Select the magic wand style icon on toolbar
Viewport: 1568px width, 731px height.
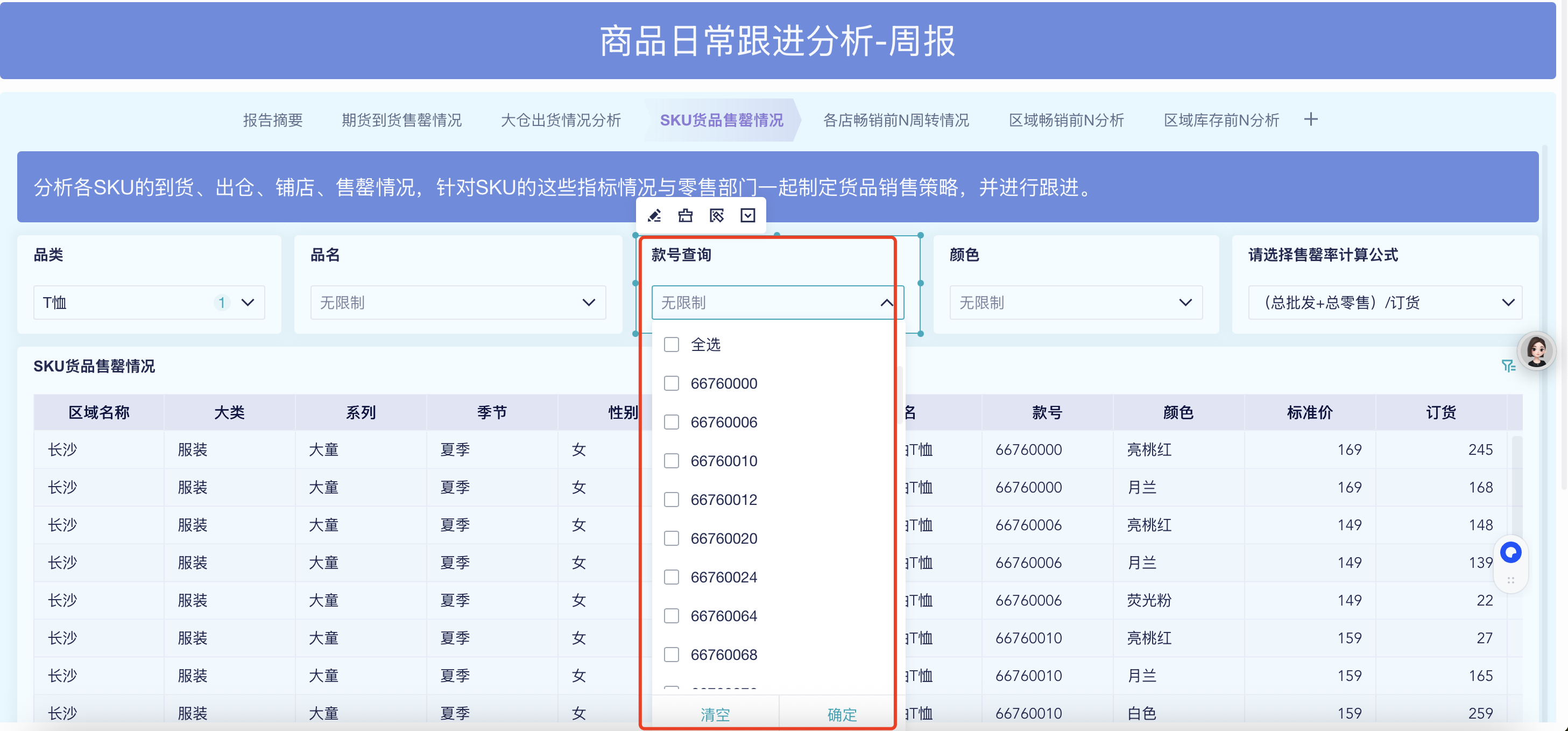[716, 215]
